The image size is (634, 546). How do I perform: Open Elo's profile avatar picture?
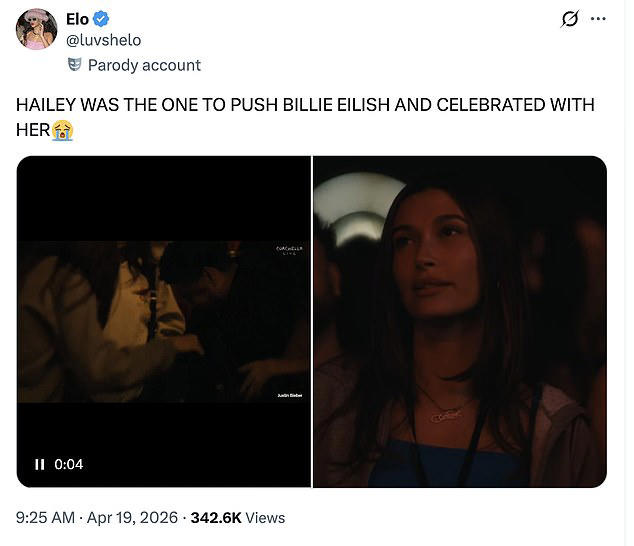click(x=36, y=29)
